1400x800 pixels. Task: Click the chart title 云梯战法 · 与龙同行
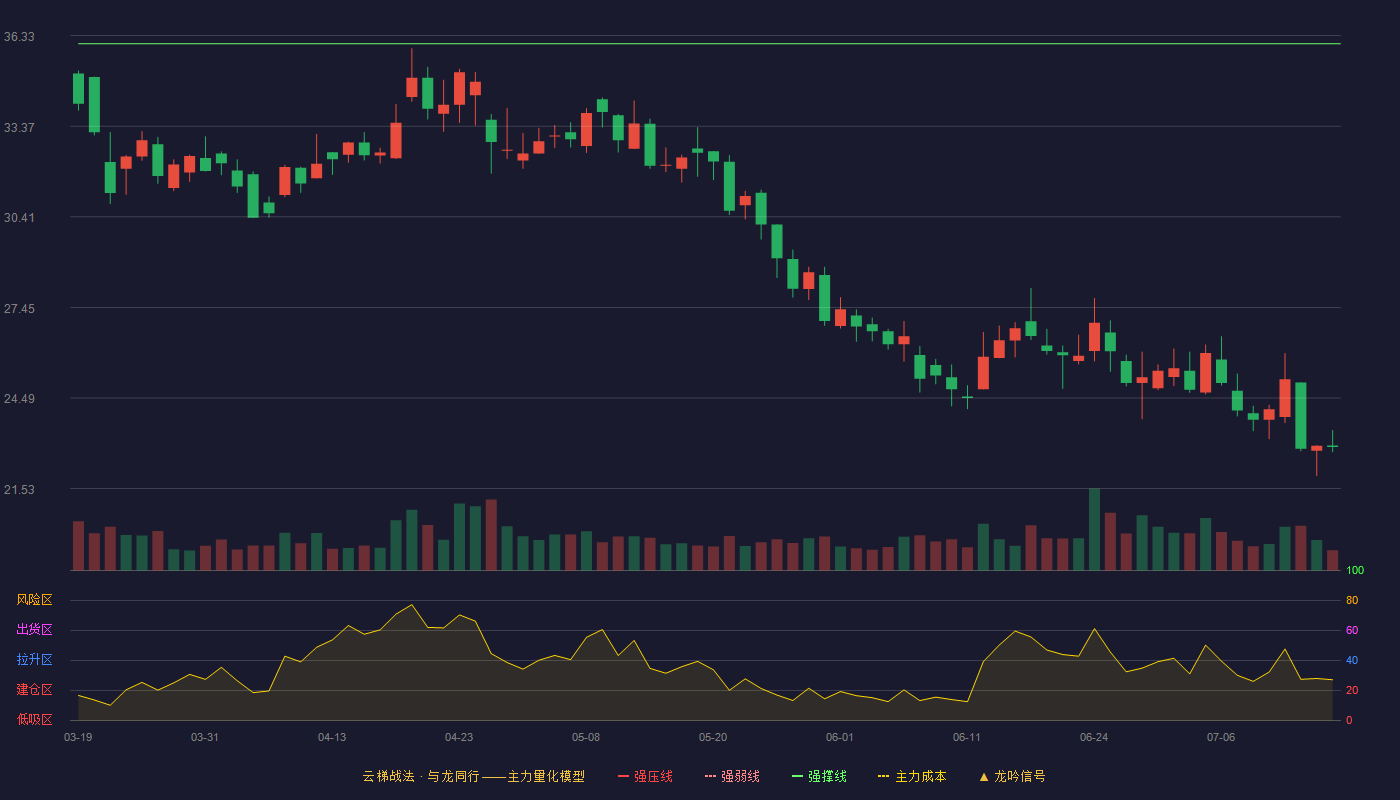click(420, 776)
